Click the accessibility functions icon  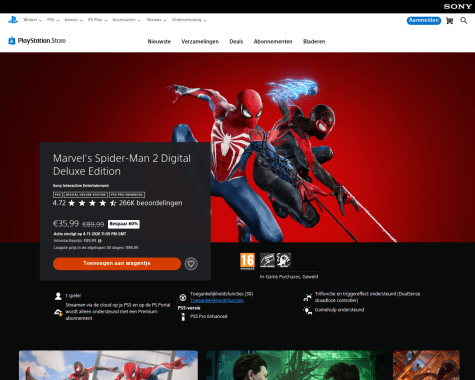tap(183, 297)
